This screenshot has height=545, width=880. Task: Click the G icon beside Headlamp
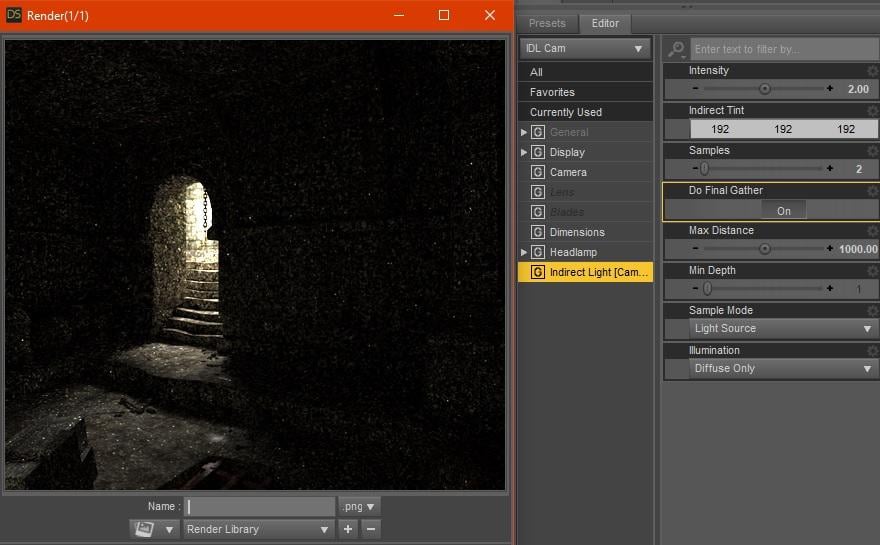coord(538,252)
